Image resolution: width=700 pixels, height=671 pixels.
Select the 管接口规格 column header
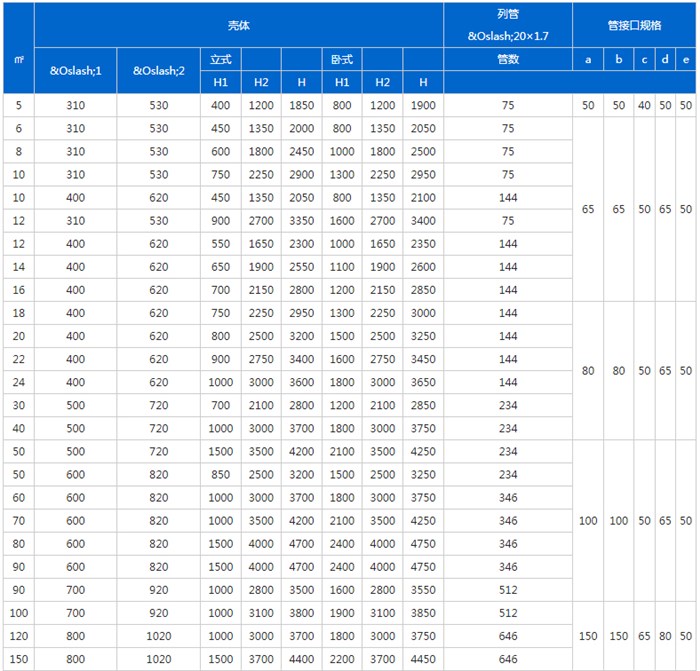coord(634,24)
